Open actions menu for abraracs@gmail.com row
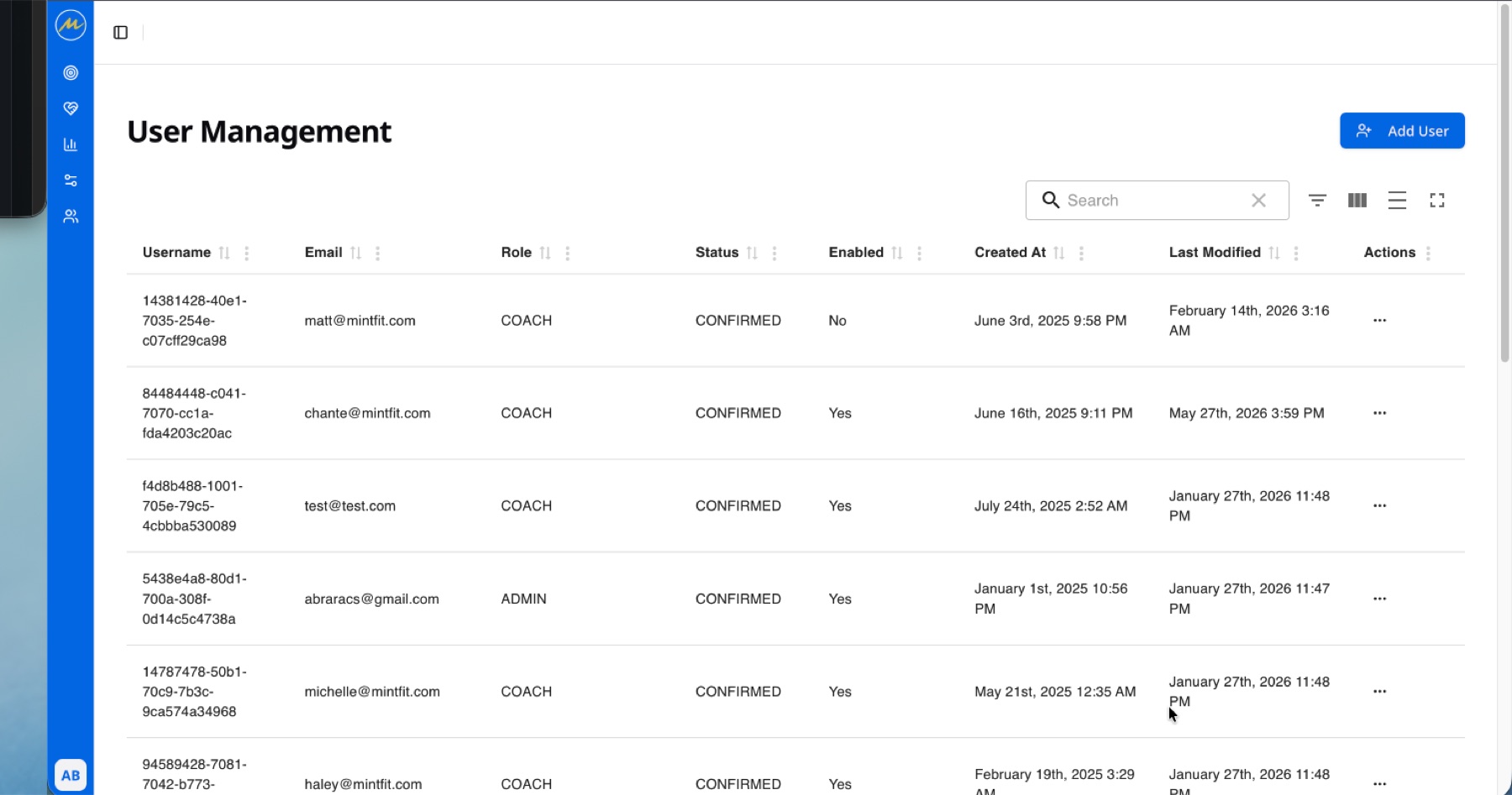 click(x=1379, y=599)
